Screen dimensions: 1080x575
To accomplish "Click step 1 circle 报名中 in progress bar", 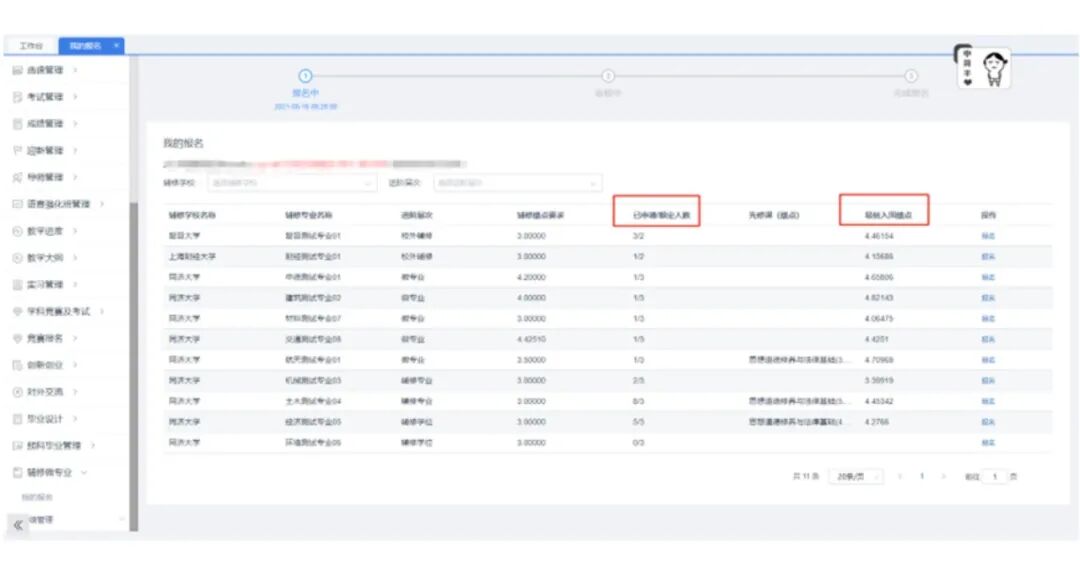I will [305, 76].
